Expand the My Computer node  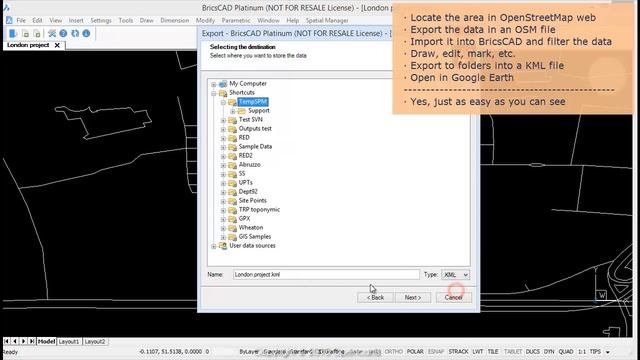click(213, 84)
